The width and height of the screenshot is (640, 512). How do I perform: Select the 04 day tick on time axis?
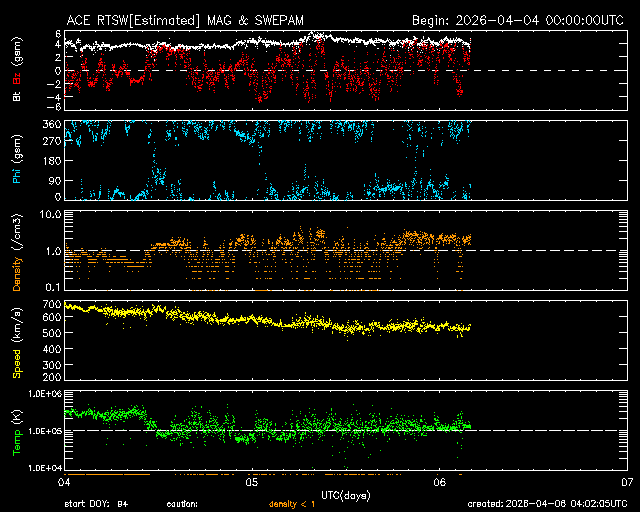[x=63, y=482]
